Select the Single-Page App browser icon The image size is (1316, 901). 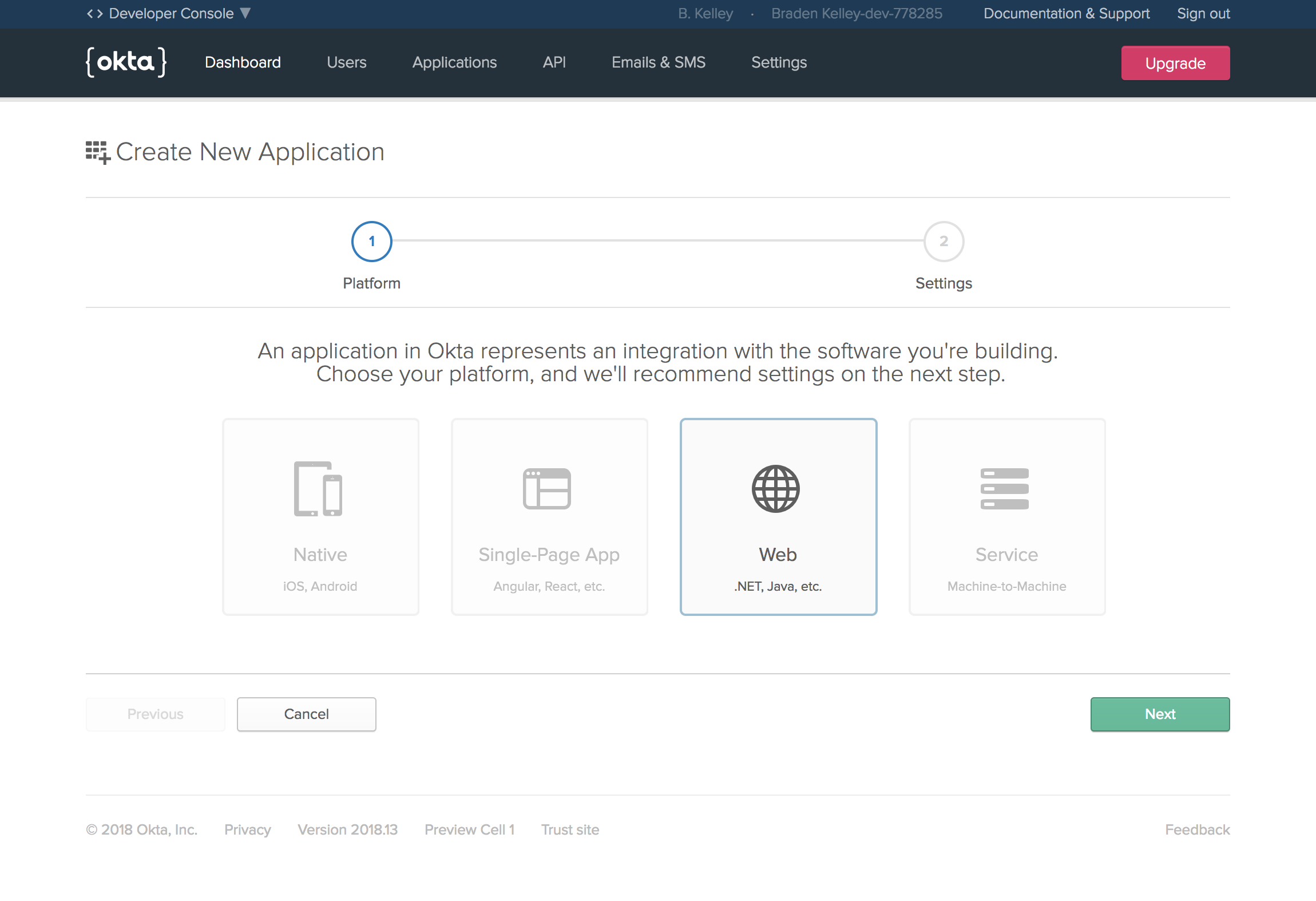(547, 488)
